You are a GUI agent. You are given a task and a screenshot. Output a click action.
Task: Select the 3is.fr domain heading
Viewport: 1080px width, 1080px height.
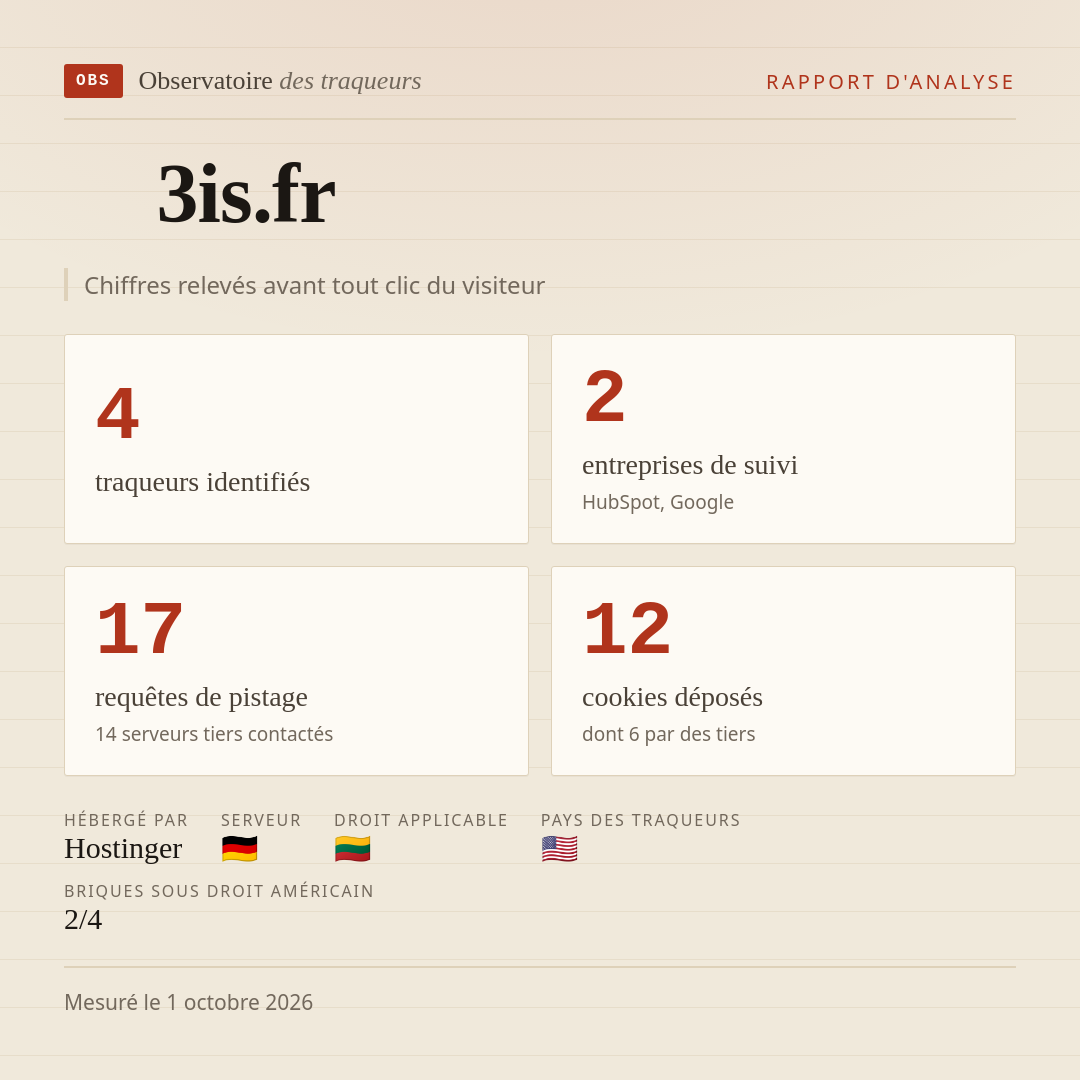(246, 194)
